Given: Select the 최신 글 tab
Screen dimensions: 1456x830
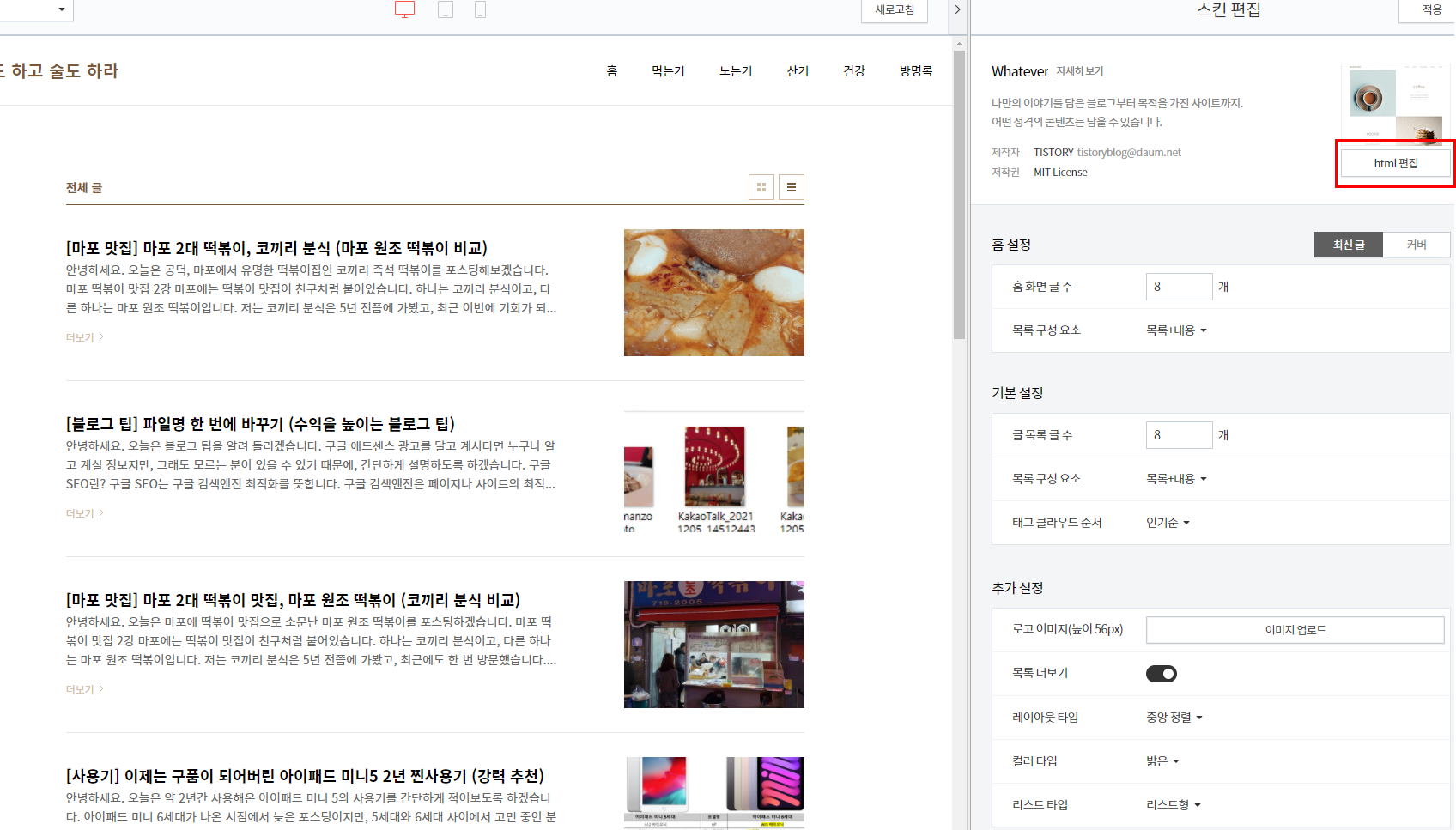Looking at the screenshot, I should pos(1348,244).
